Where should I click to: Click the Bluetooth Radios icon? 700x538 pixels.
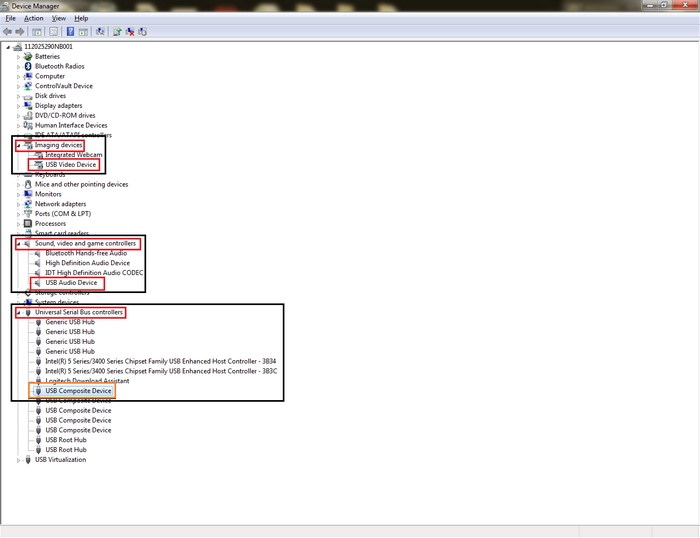pyautogui.click(x=28, y=66)
